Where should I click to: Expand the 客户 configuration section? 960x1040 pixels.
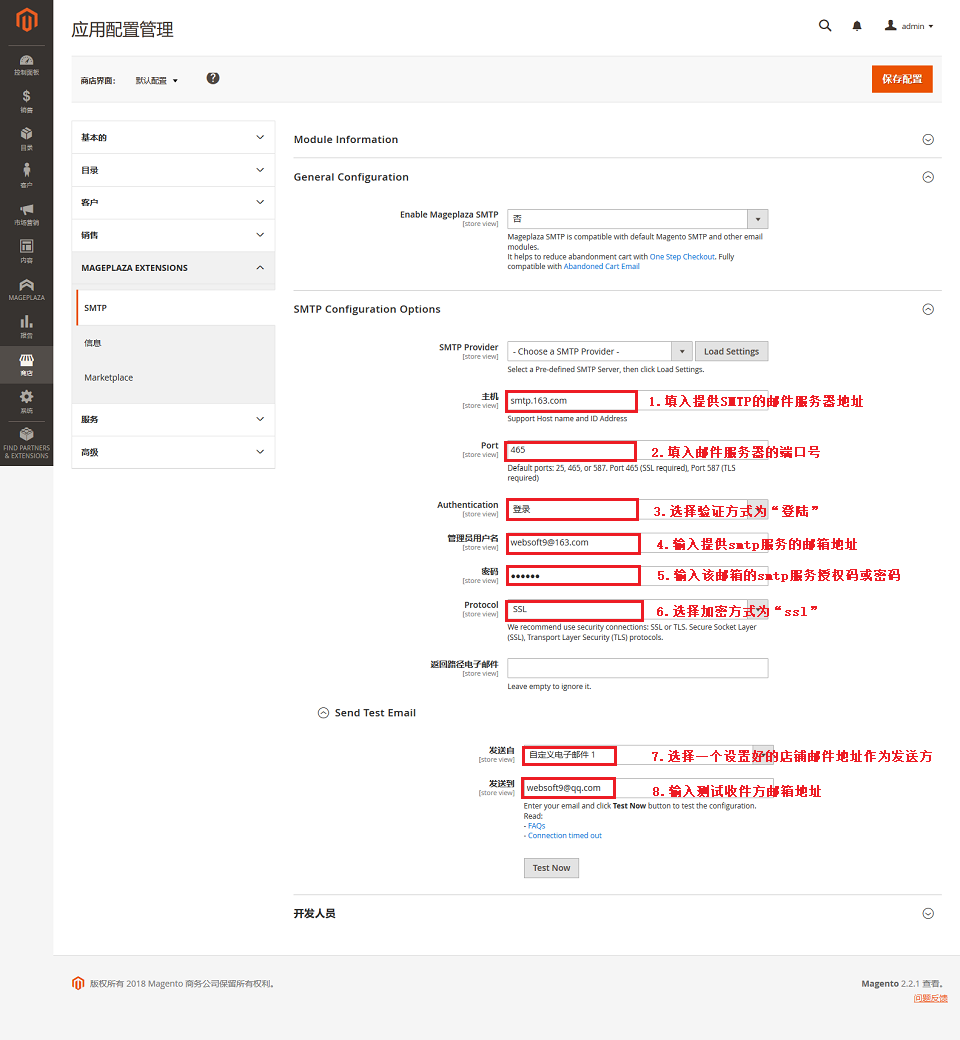[x=173, y=202]
